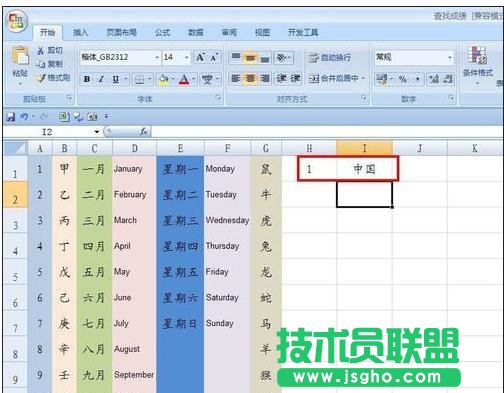504x393 pixels.
Task: Activate the Format Painter 格式刷
Action: tap(53, 78)
